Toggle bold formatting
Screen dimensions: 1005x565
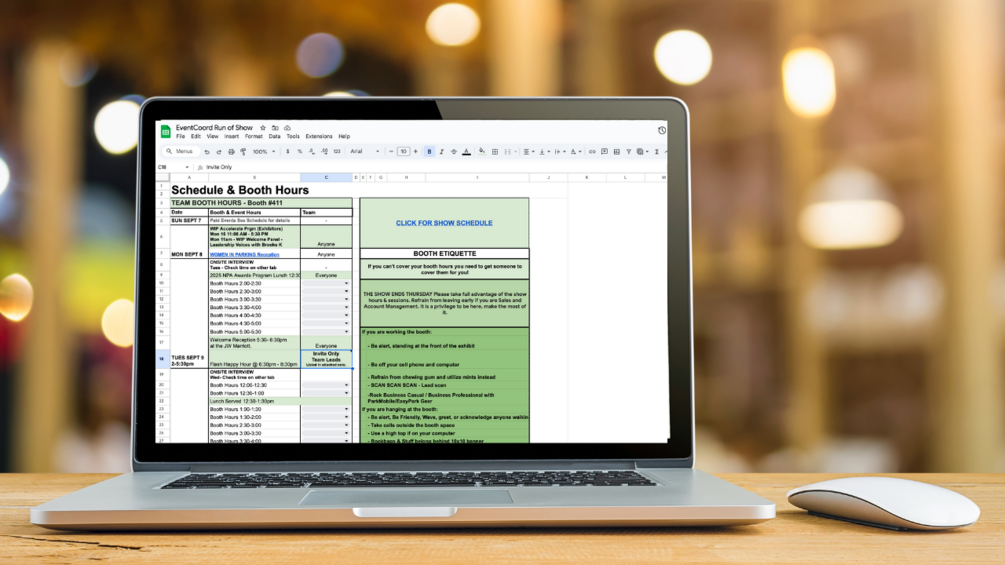(429, 151)
